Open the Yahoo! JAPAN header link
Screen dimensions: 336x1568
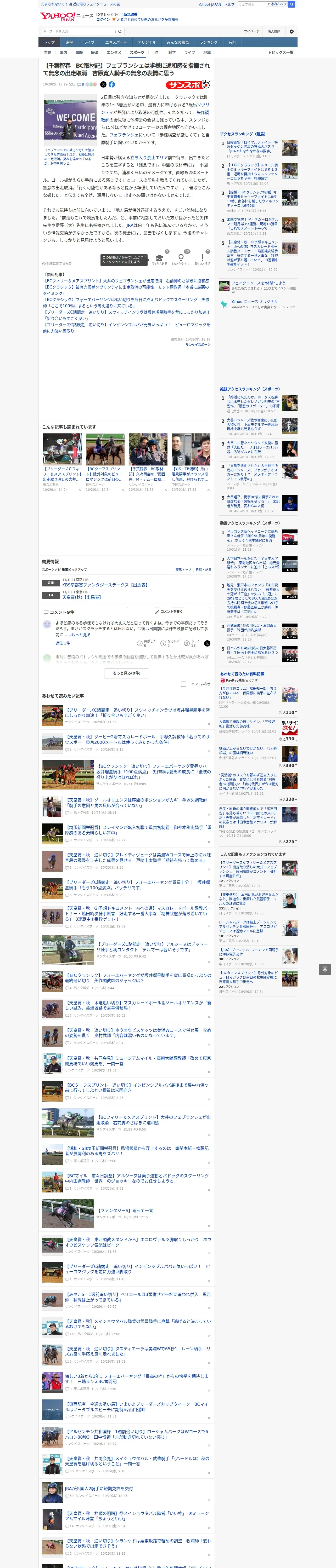(x=210, y=4)
